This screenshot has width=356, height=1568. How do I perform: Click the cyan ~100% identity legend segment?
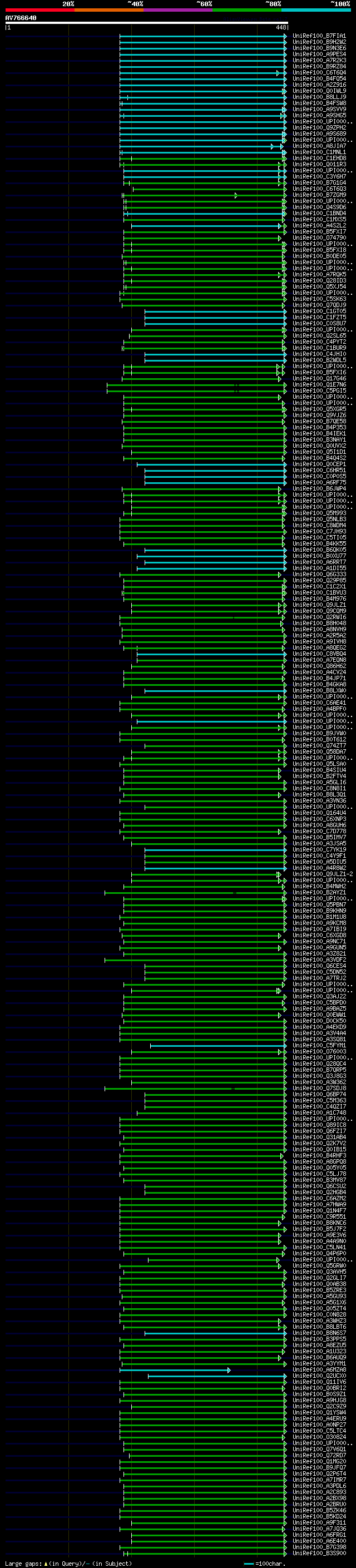click(316, 10)
